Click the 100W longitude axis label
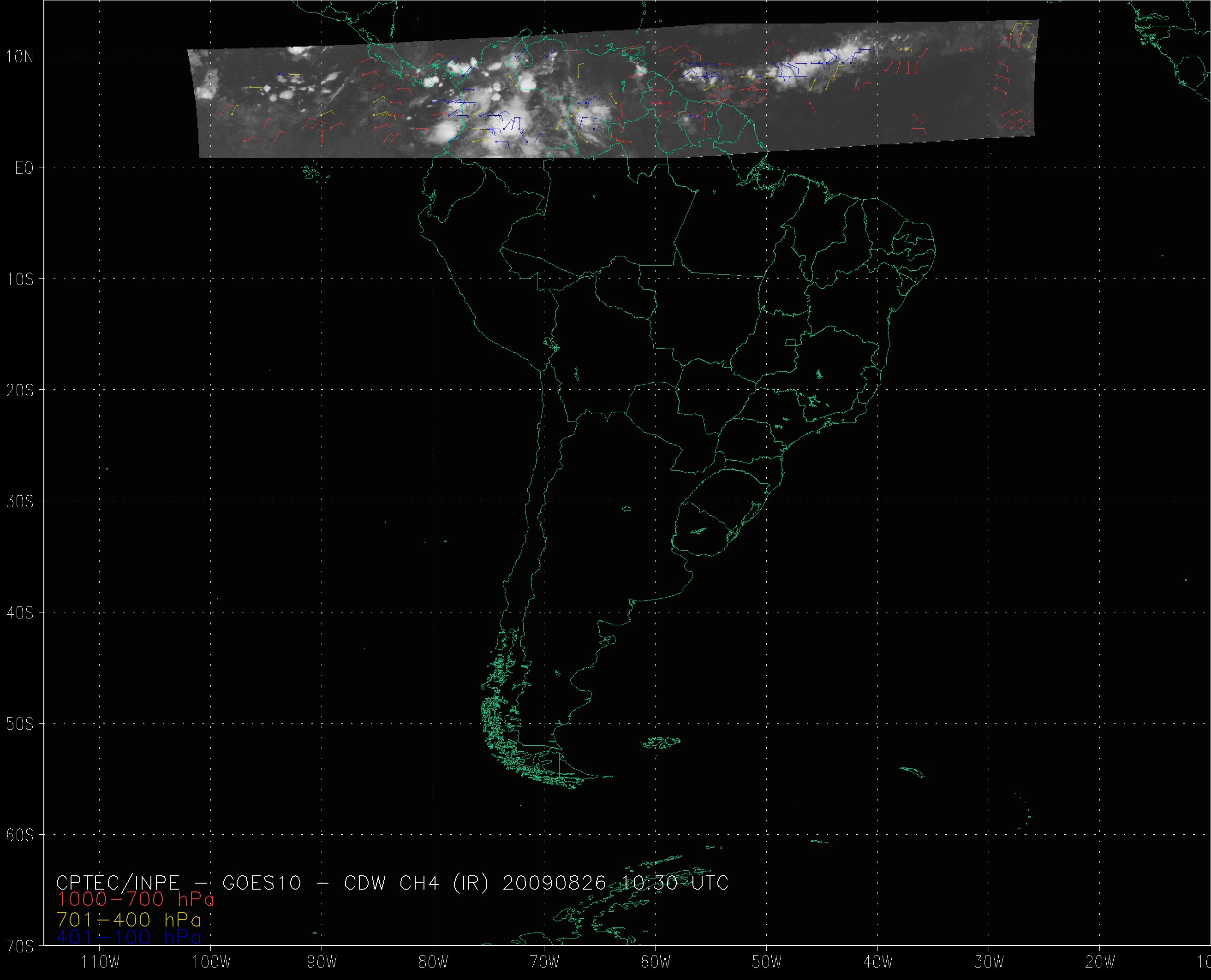 (x=211, y=962)
